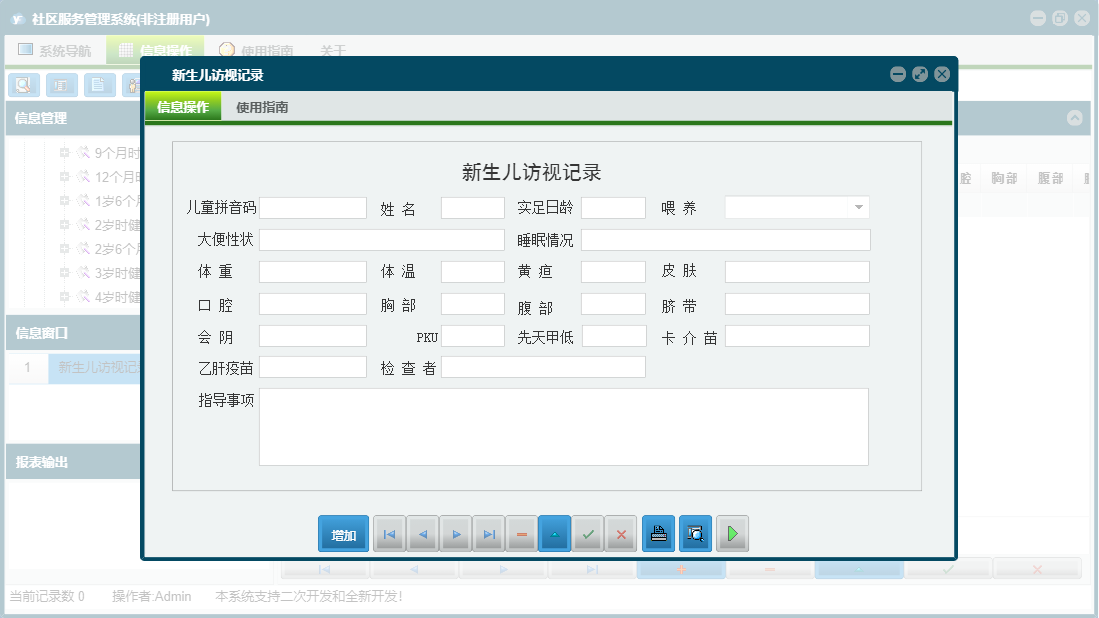This screenshot has width=1099, height=618.
Task: Click the 指导事项 guidance text area
Action: 564,427
